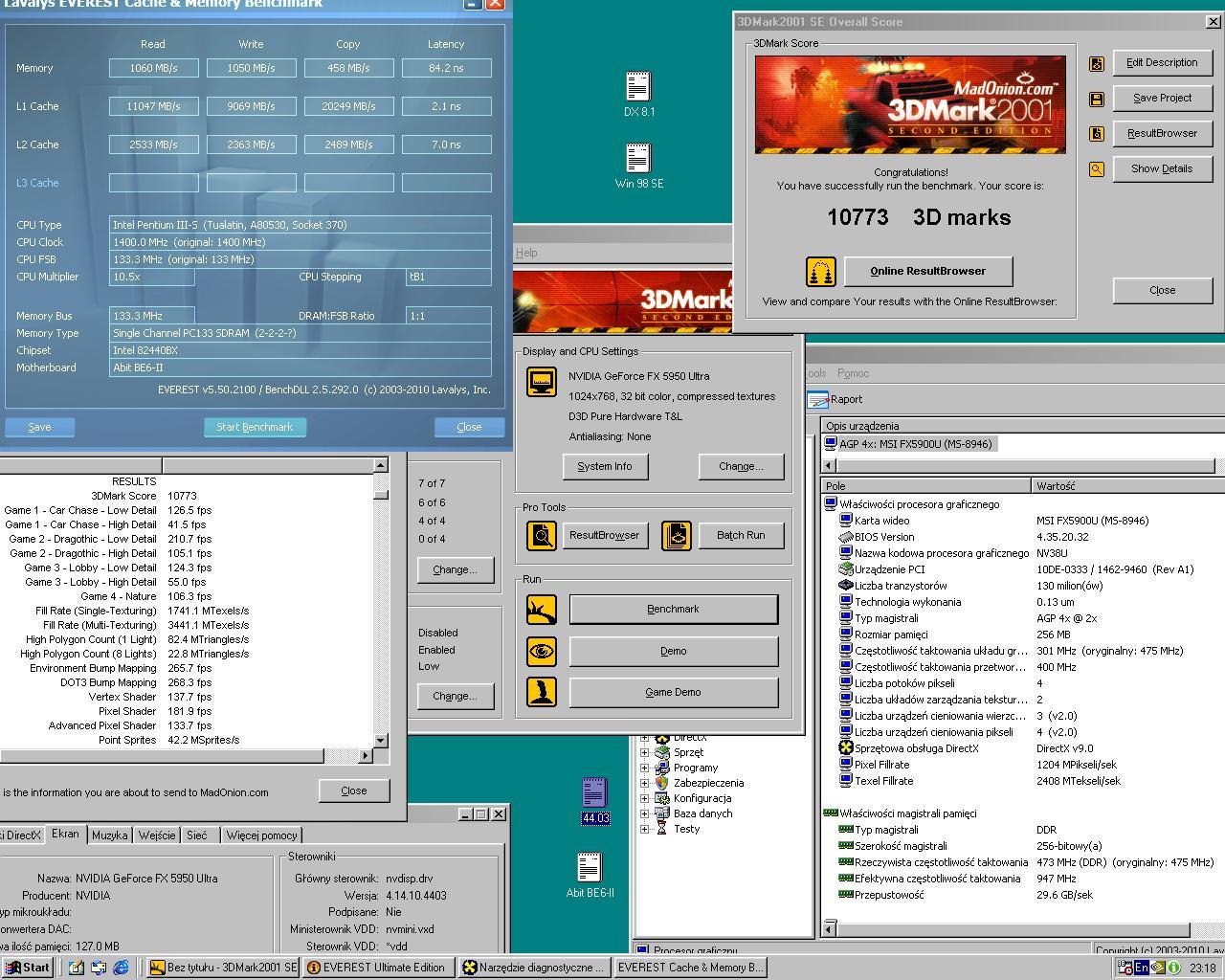Expand the Programy tree node

click(644, 768)
